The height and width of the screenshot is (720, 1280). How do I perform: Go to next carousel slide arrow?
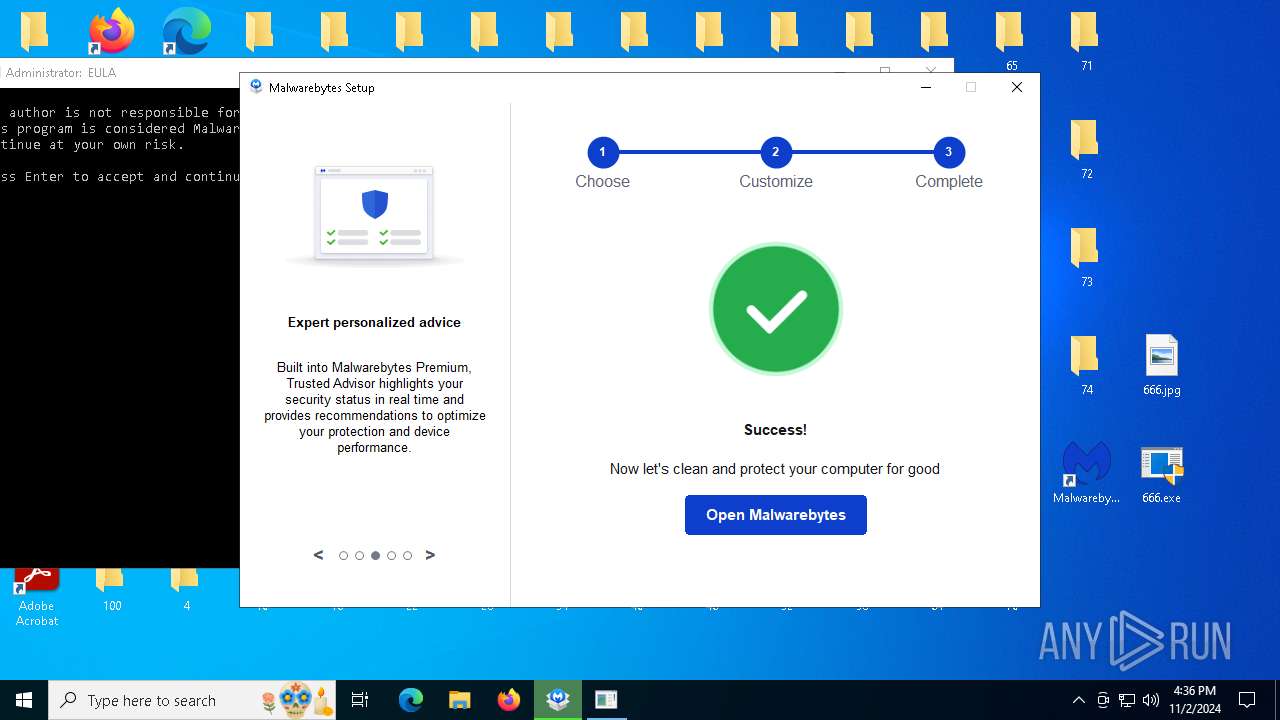point(430,555)
